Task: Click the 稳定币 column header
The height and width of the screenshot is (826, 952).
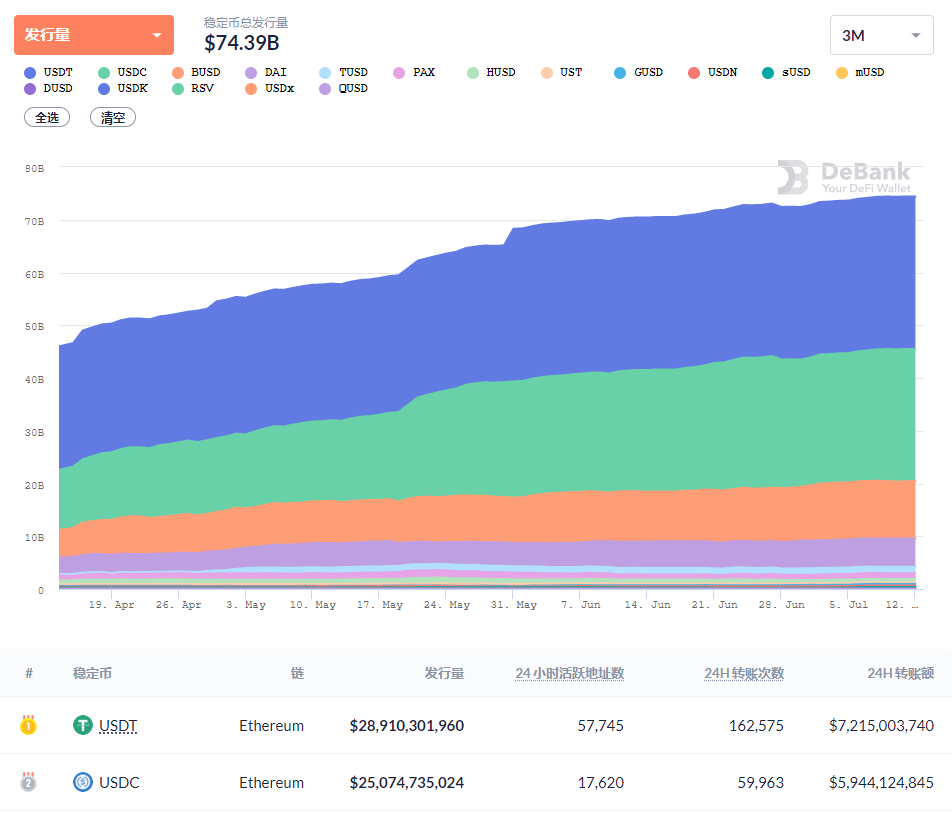Action: pyautogui.click(x=92, y=673)
